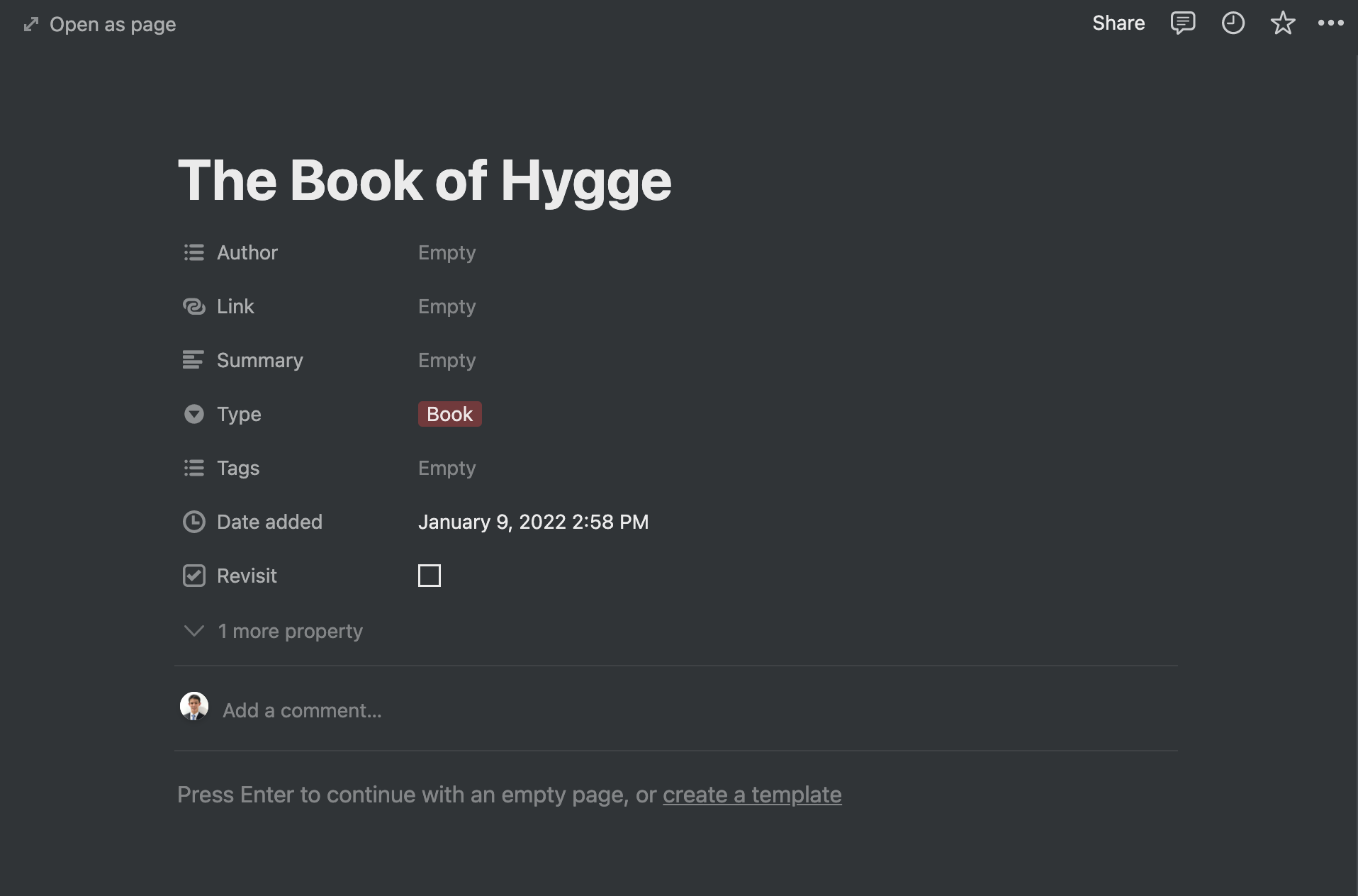Viewport: 1358px width, 896px height.
Task: Click the empty Link value field
Action: click(447, 306)
